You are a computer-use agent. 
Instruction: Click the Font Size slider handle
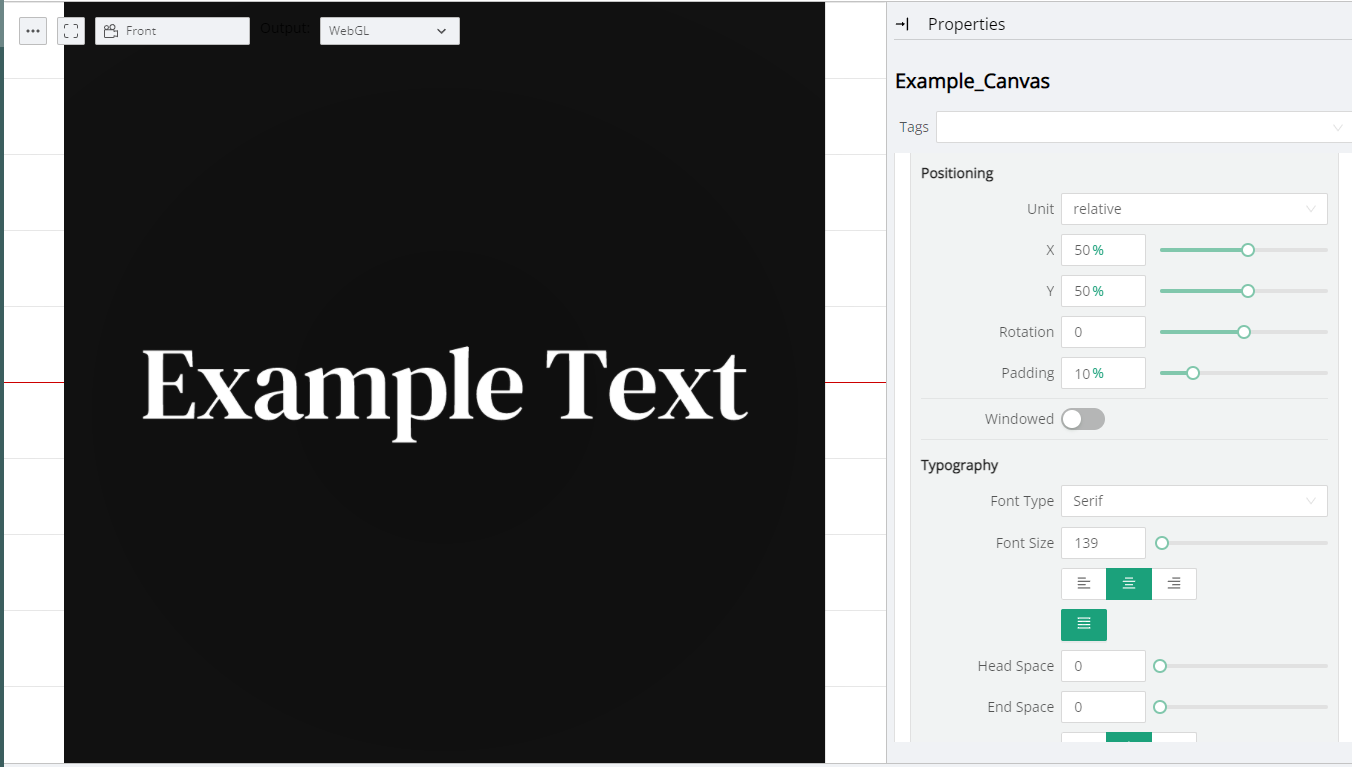pyautogui.click(x=1162, y=543)
